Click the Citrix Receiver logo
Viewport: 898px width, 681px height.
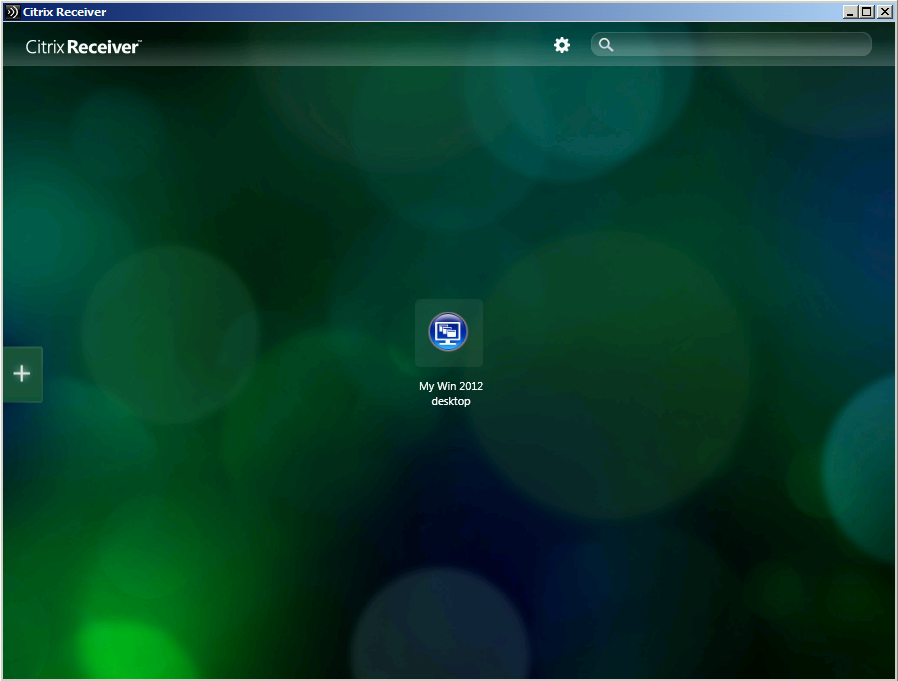click(84, 47)
